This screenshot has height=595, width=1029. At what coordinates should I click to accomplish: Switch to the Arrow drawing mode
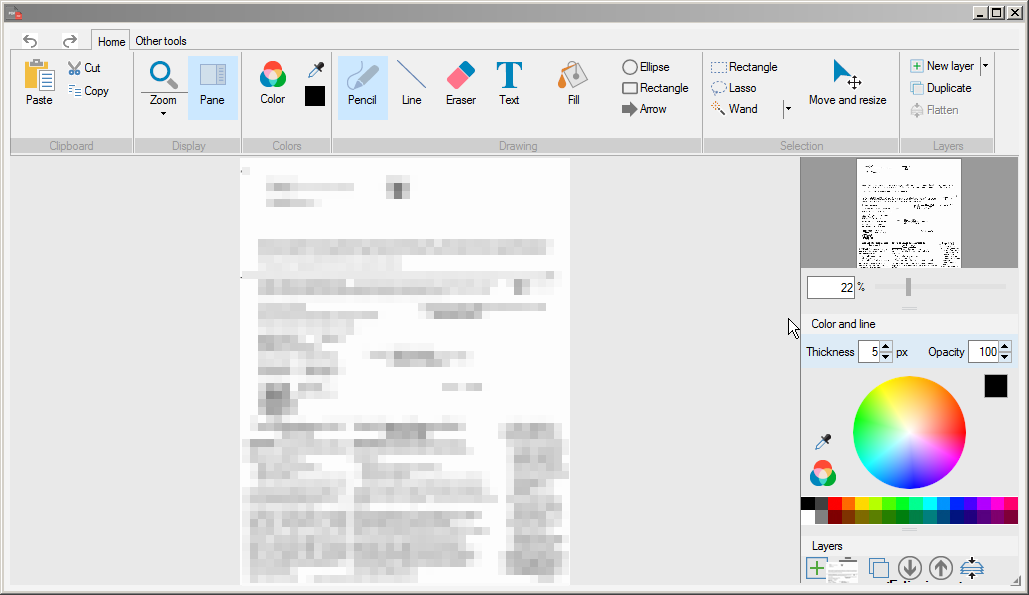[645, 109]
